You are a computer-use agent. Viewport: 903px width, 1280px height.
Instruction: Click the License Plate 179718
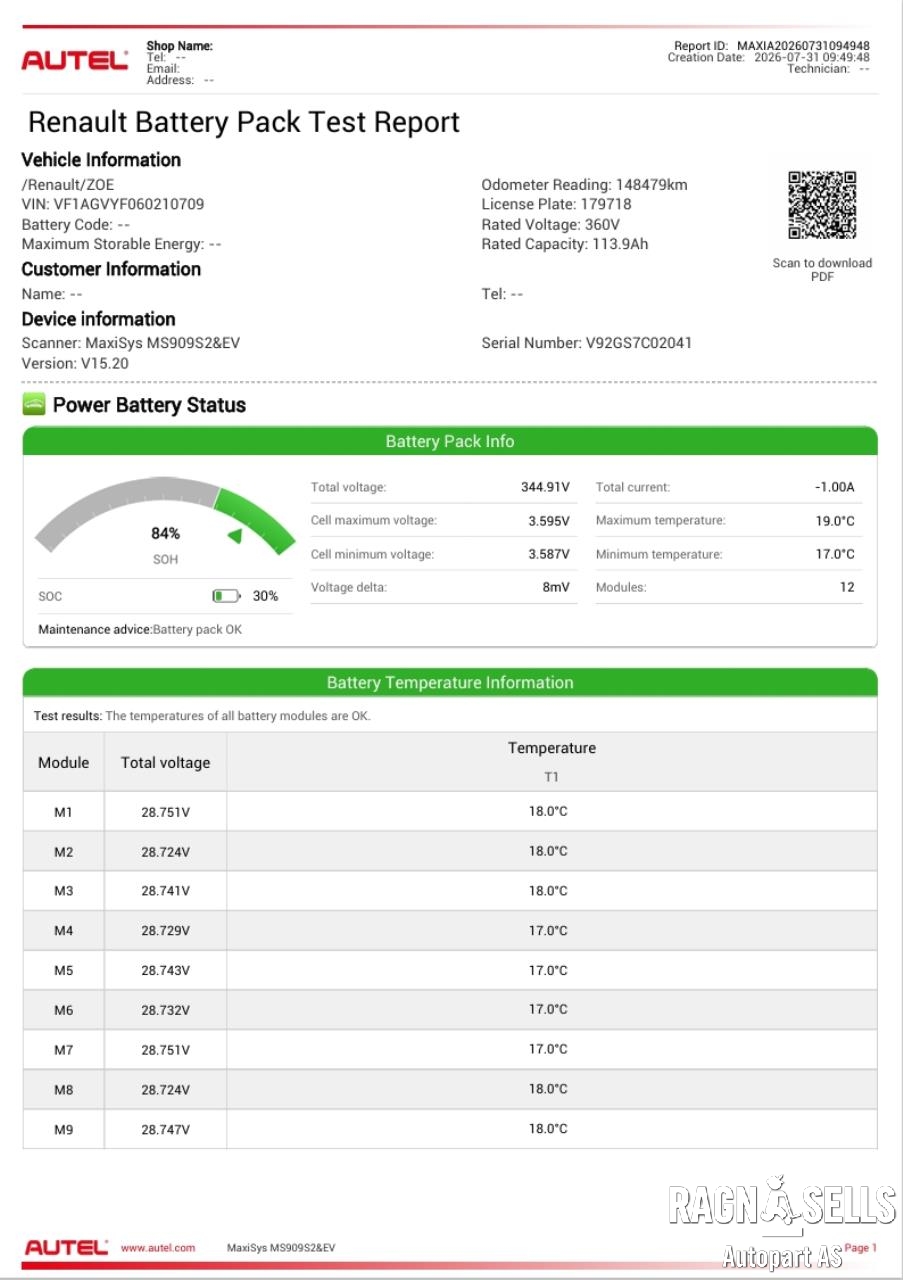tap(556, 204)
